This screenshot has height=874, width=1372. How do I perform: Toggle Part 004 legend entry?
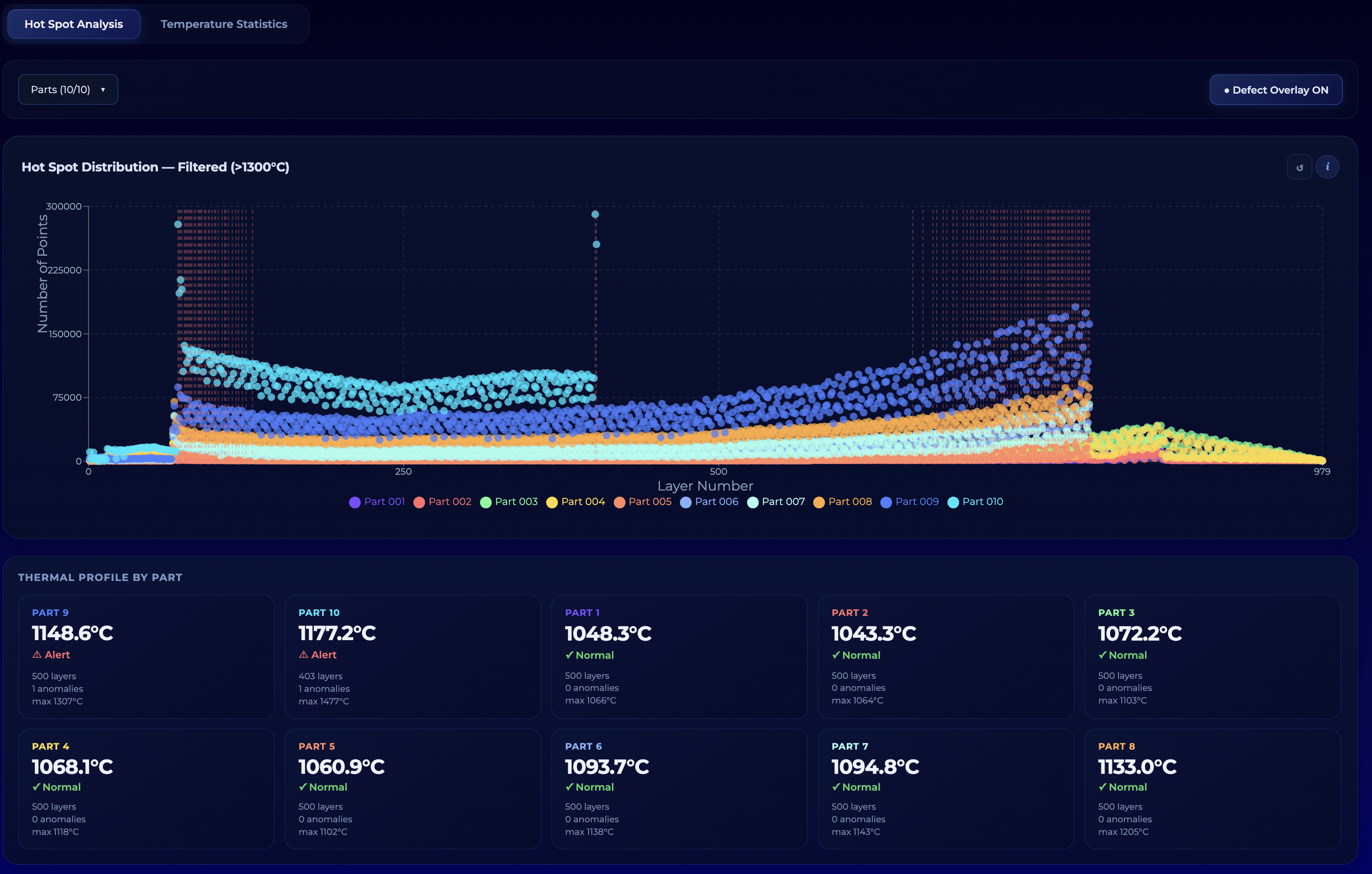[x=576, y=502]
